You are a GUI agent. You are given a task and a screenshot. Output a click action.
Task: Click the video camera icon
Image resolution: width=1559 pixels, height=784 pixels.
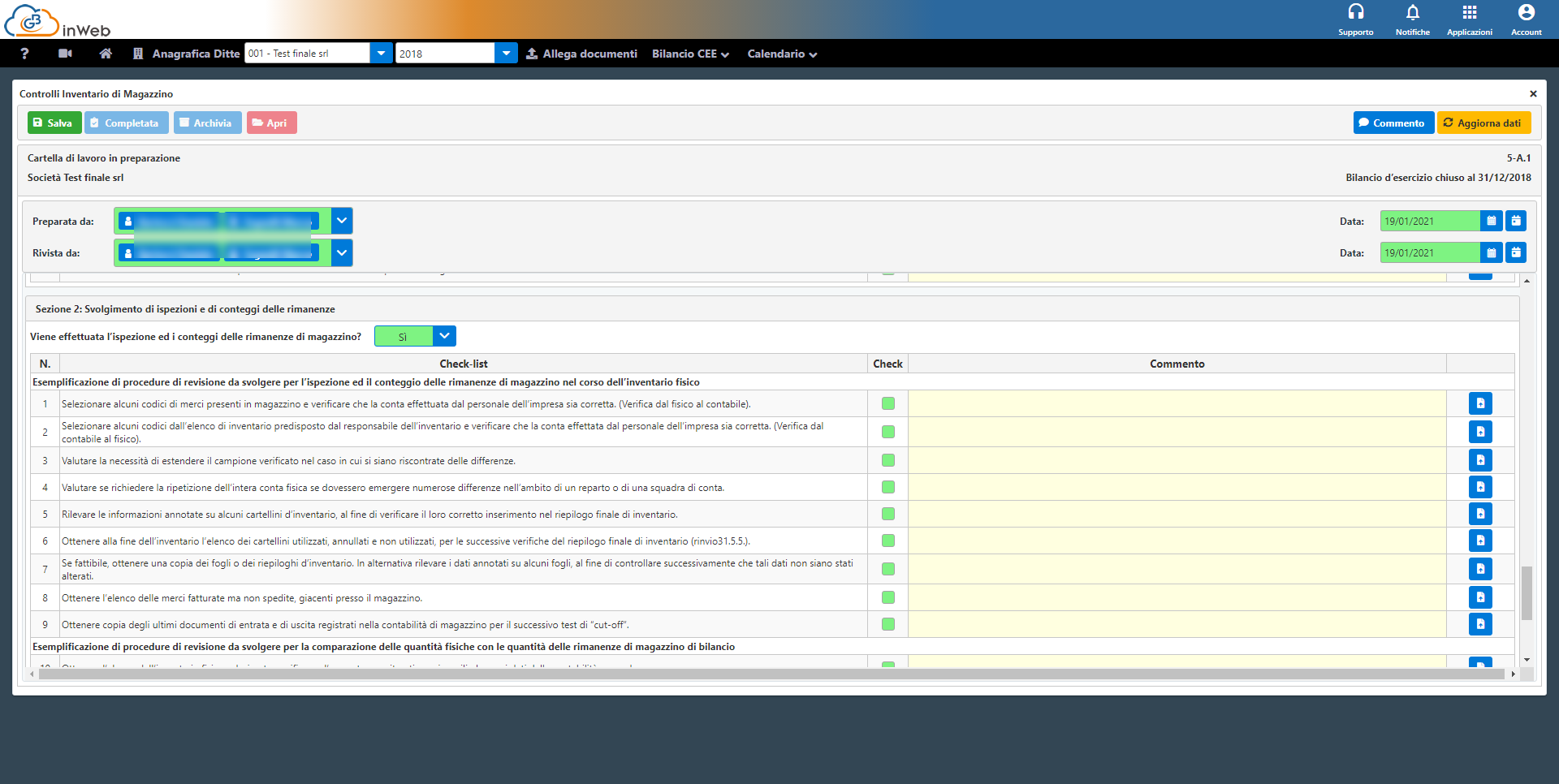66,54
